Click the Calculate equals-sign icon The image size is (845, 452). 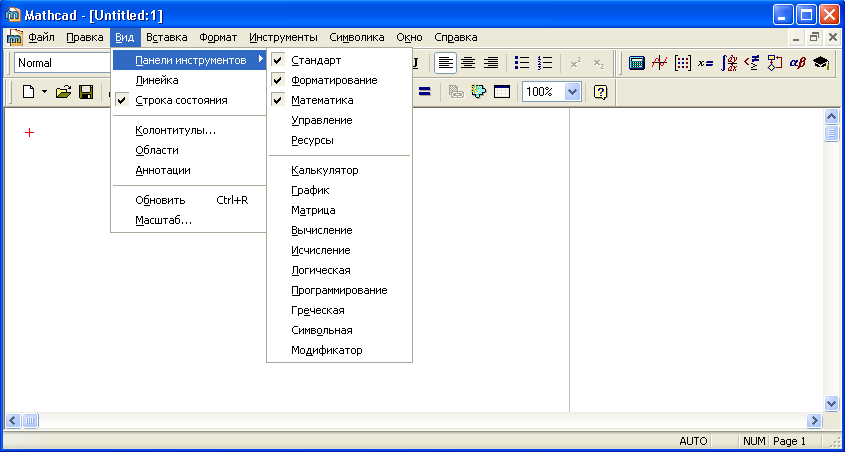point(425,92)
